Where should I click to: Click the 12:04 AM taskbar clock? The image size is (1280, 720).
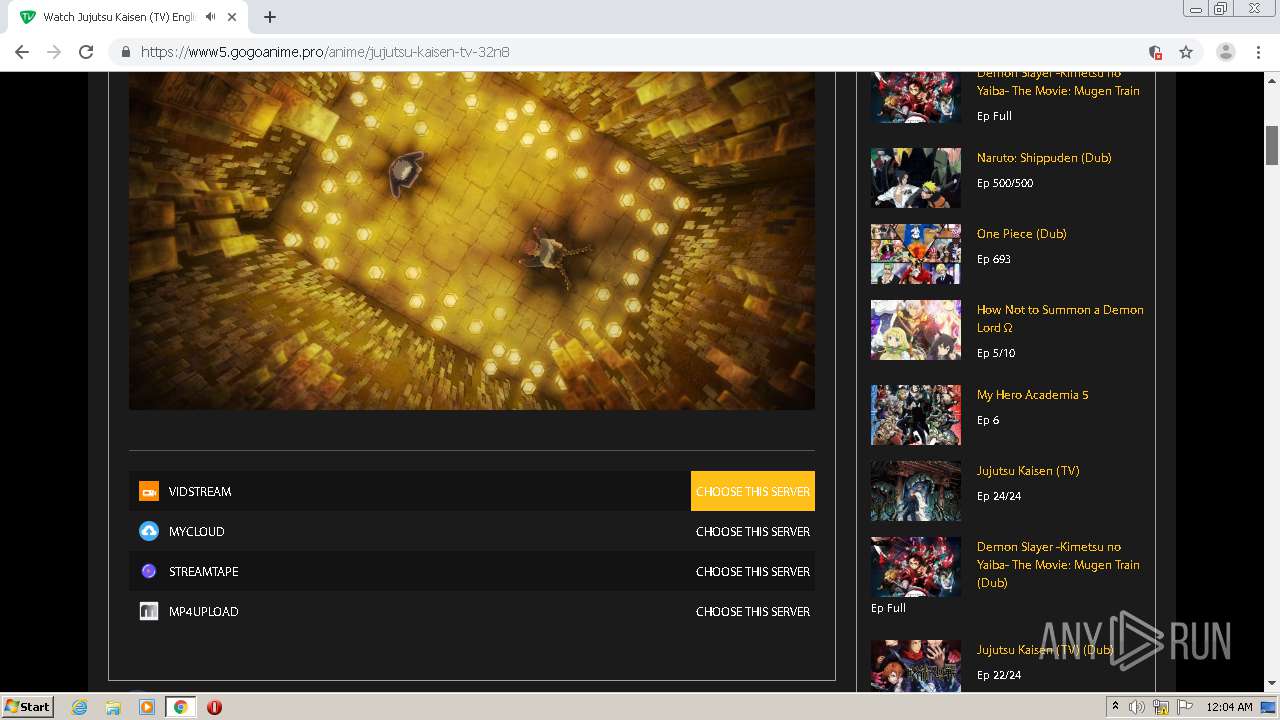click(1229, 707)
